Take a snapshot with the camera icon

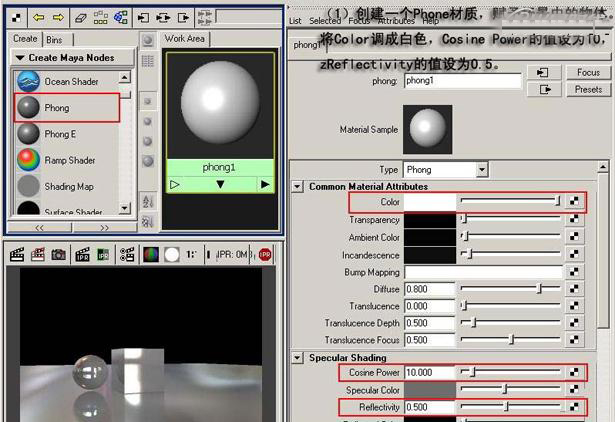58,255
